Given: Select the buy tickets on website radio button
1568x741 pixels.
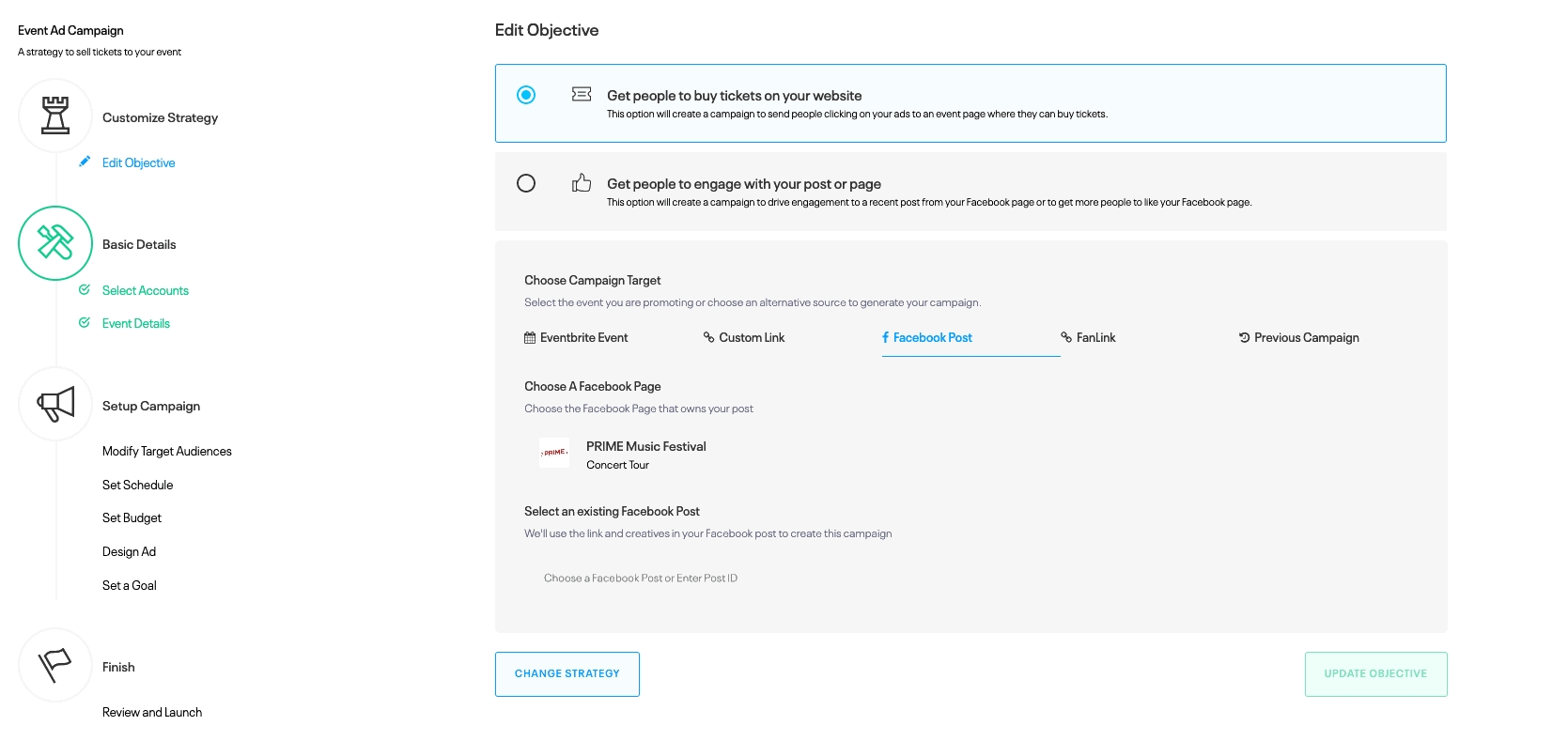Looking at the screenshot, I should tap(526, 95).
